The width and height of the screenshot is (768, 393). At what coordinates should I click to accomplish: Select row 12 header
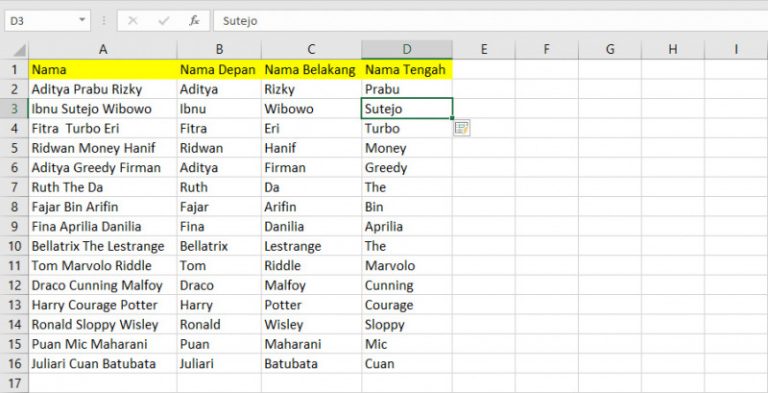(x=14, y=285)
